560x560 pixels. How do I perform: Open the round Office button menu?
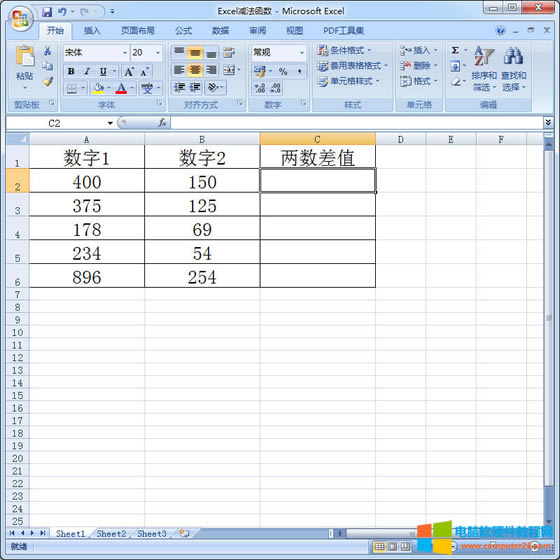pos(20,19)
